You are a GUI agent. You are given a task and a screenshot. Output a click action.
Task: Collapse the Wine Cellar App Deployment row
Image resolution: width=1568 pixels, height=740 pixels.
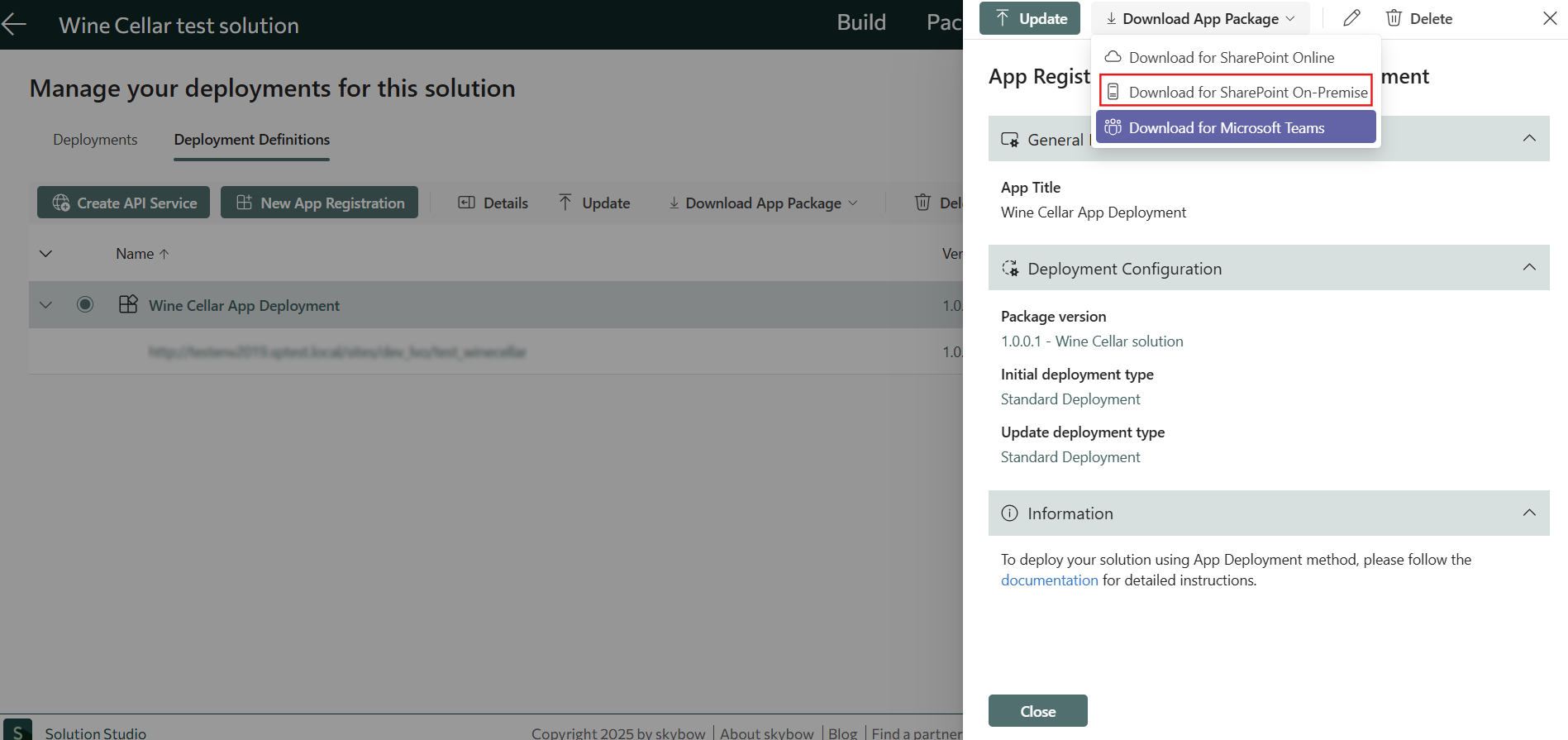pyautogui.click(x=46, y=304)
